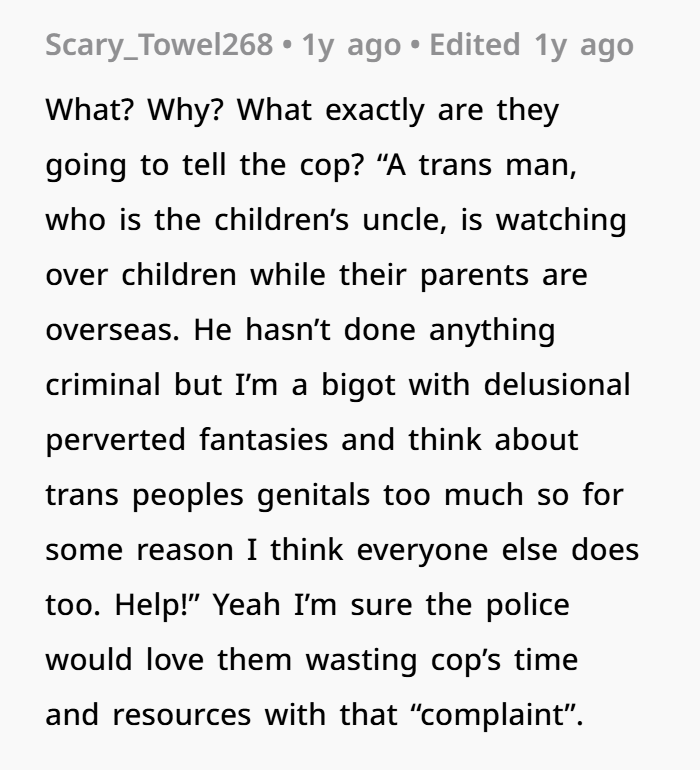Viewport: 700px width, 770px height.
Task: Open the Scary_Towel268 user profile
Action: pyautogui.click(x=159, y=46)
